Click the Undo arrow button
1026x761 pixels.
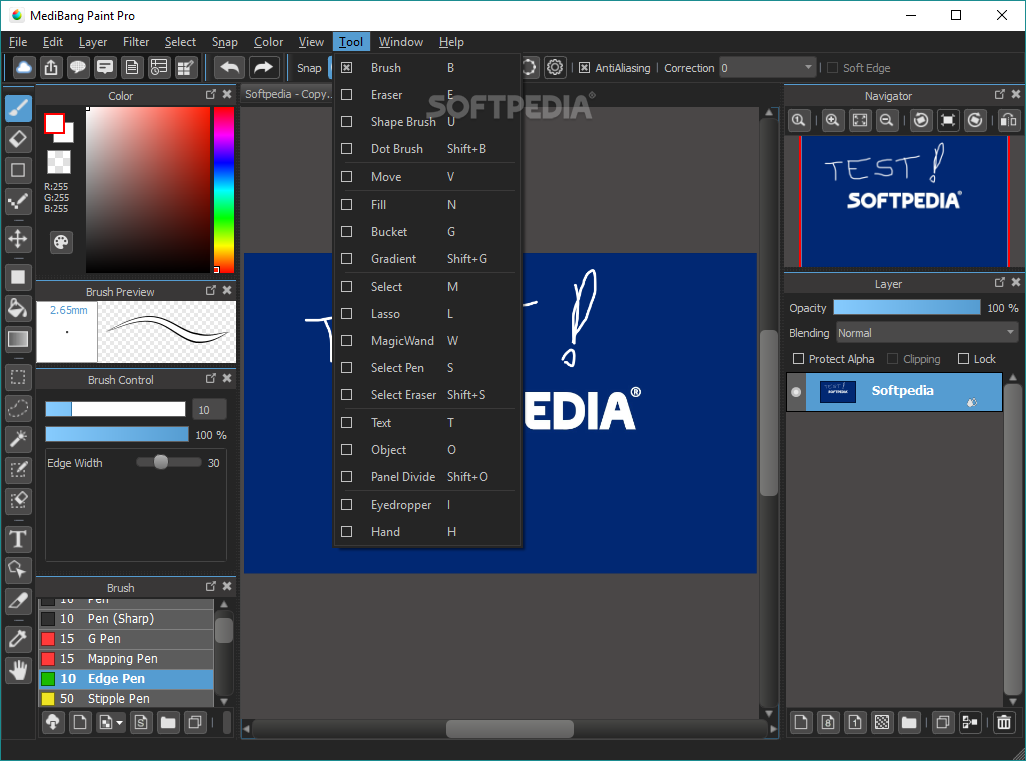tap(230, 67)
